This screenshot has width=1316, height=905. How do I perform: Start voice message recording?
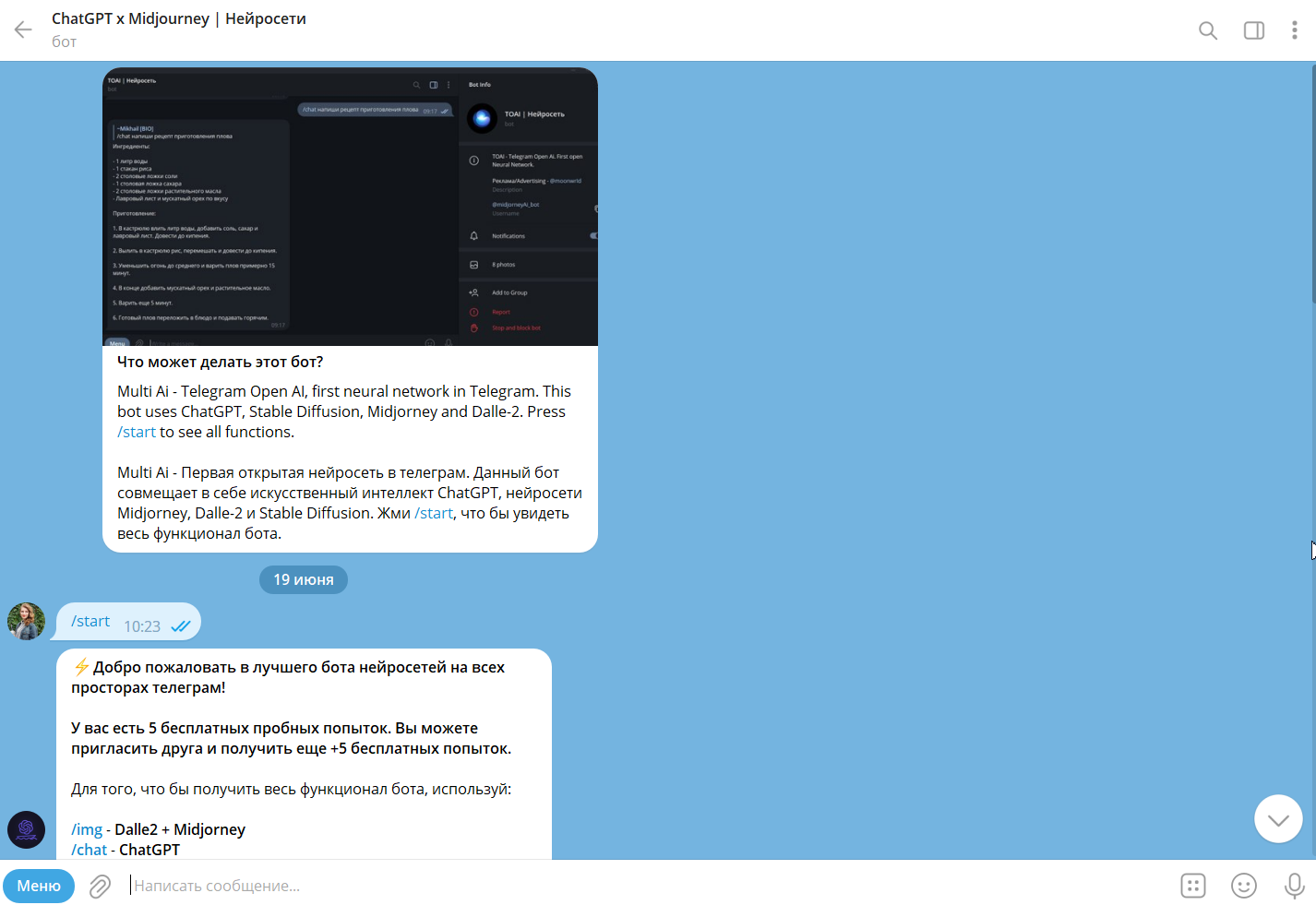pyautogui.click(x=1295, y=886)
